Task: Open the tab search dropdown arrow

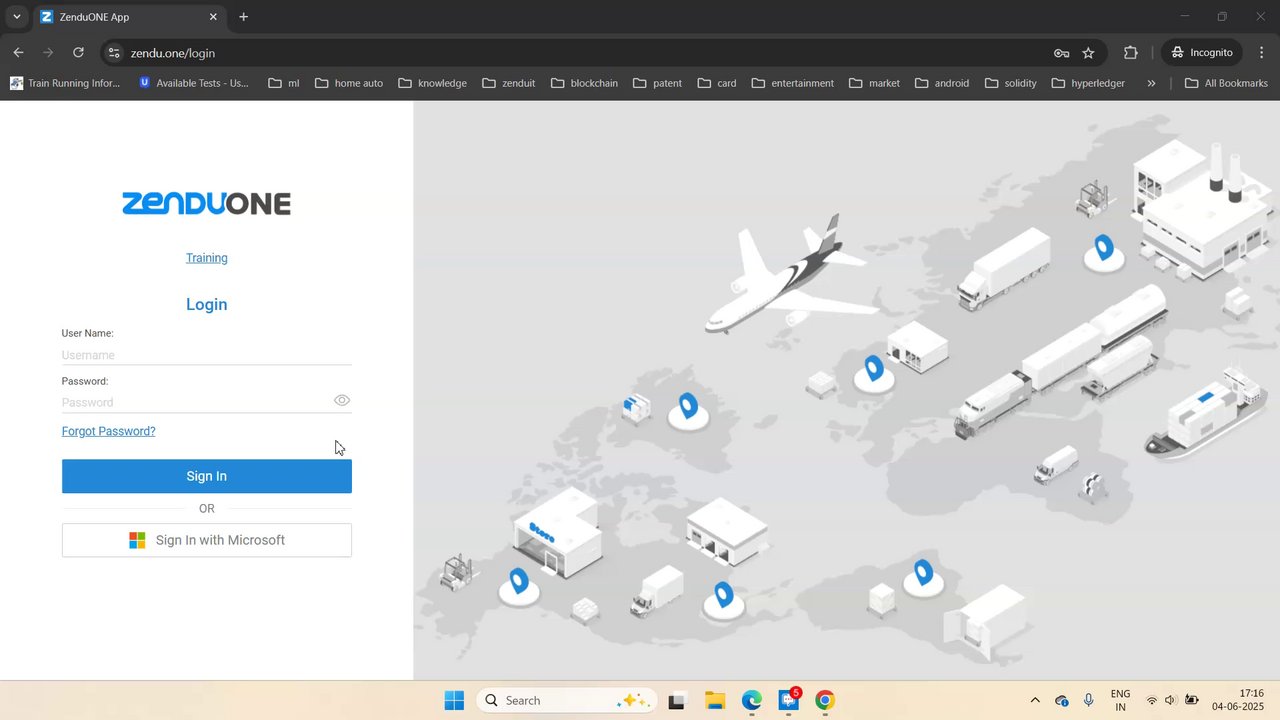Action: tap(17, 17)
